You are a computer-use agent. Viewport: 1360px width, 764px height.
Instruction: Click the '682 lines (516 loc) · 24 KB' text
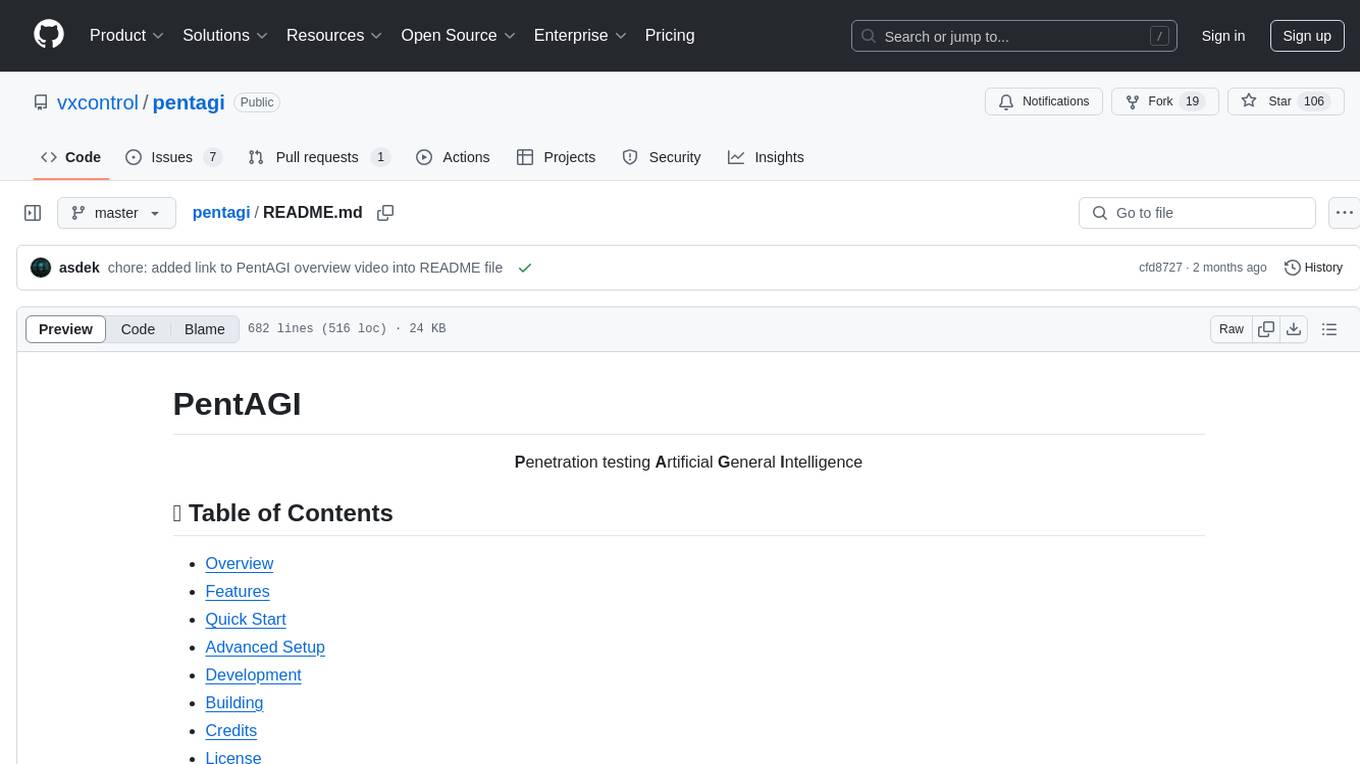346,329
